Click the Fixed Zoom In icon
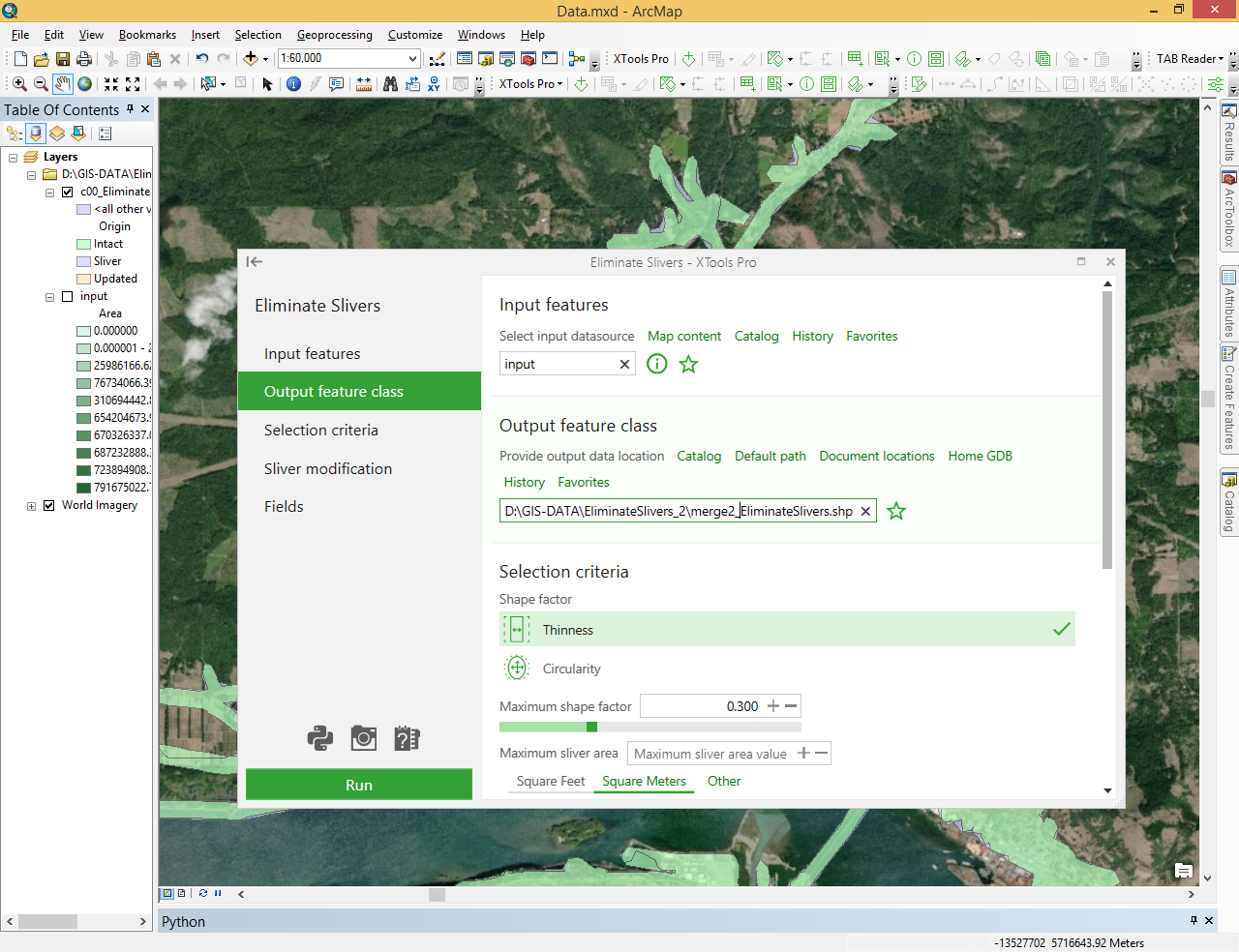Screen dimensions: 1239x952 111,84
